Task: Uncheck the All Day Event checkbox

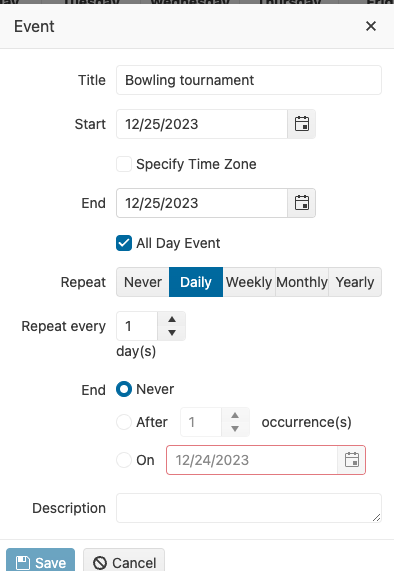Action: (x=124, y=243)
